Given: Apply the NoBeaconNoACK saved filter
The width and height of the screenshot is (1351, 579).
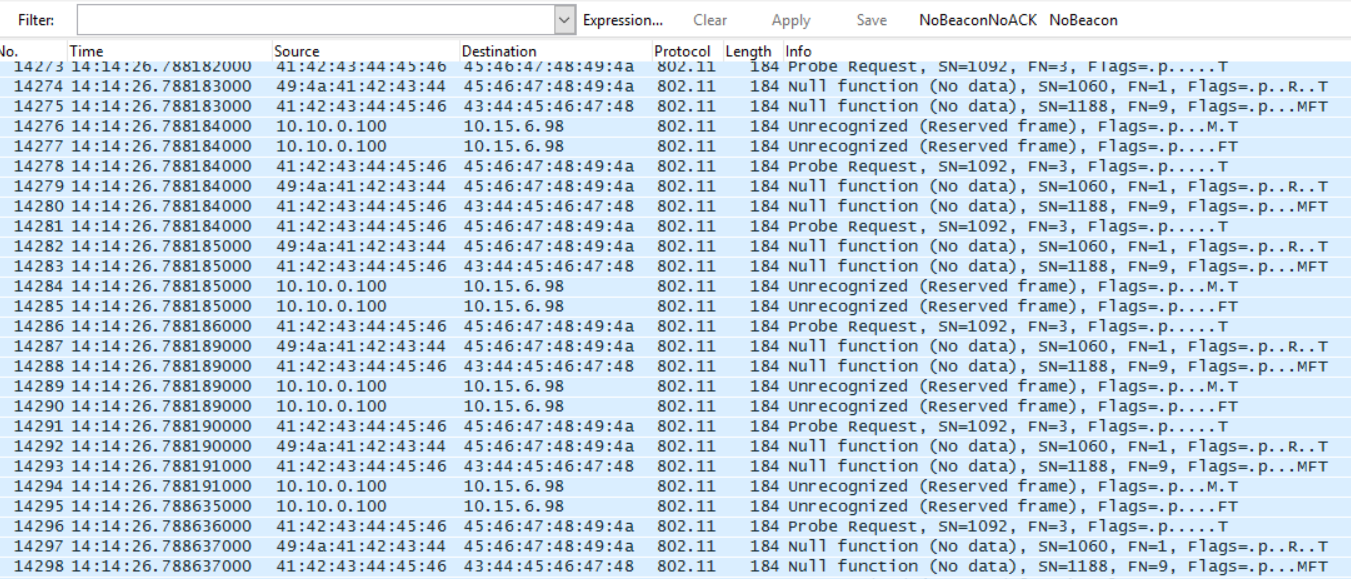Looking at the screenshot, I should click(976, 19).
